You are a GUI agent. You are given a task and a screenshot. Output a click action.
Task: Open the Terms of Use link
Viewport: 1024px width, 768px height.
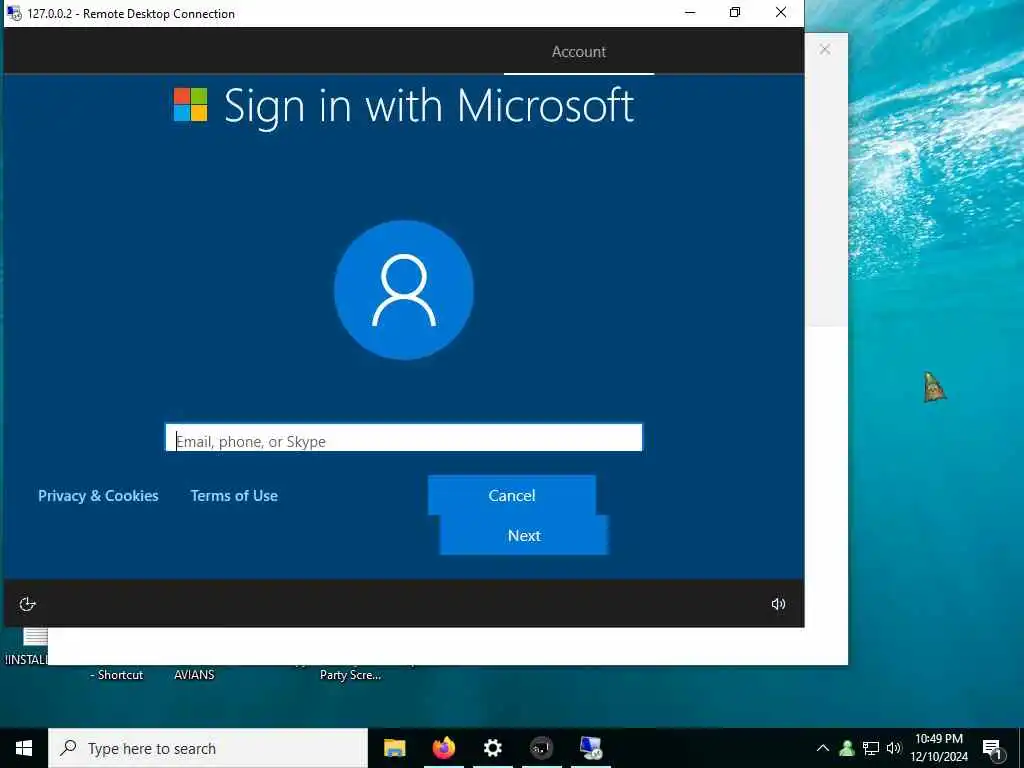(234, 496)
